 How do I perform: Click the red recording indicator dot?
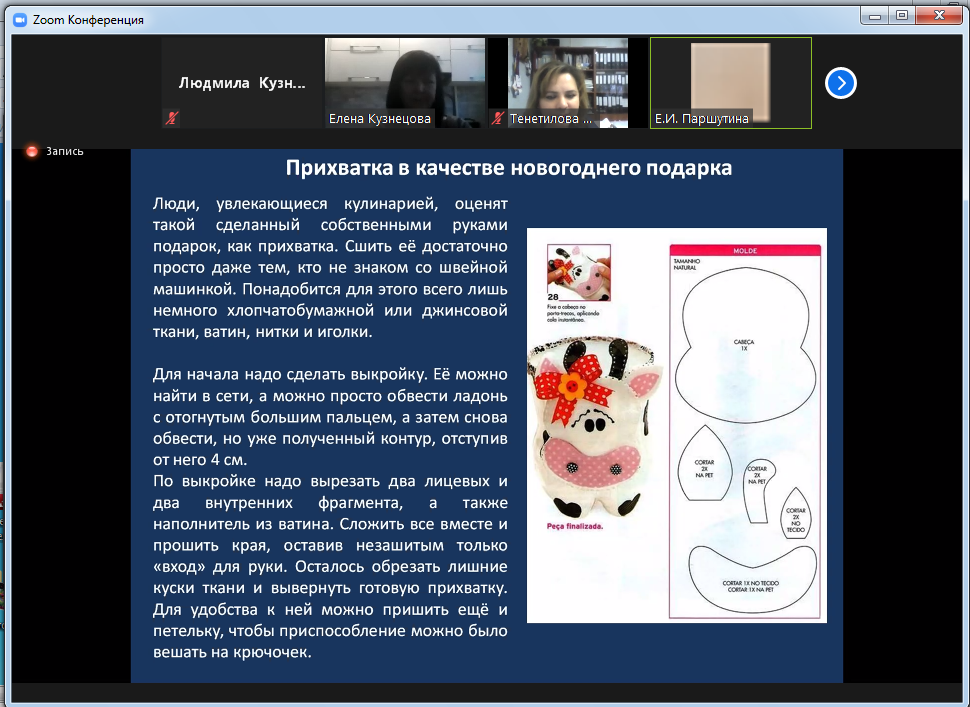pos(32,151)
